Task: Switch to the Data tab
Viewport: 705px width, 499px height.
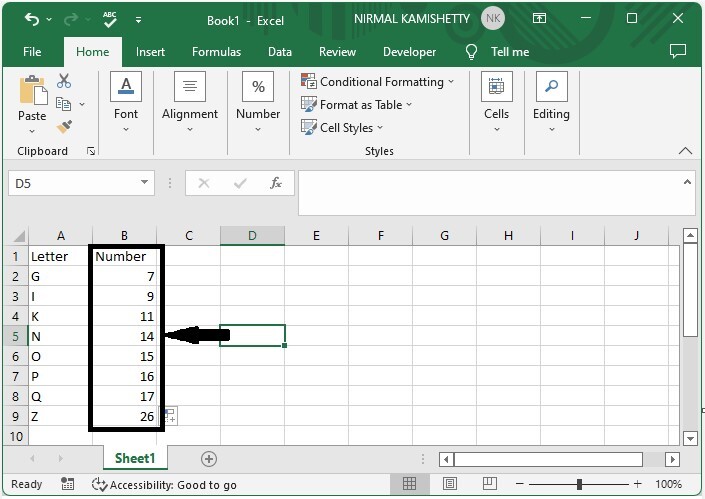Action: pyautogui.click(x=280, y=52)
